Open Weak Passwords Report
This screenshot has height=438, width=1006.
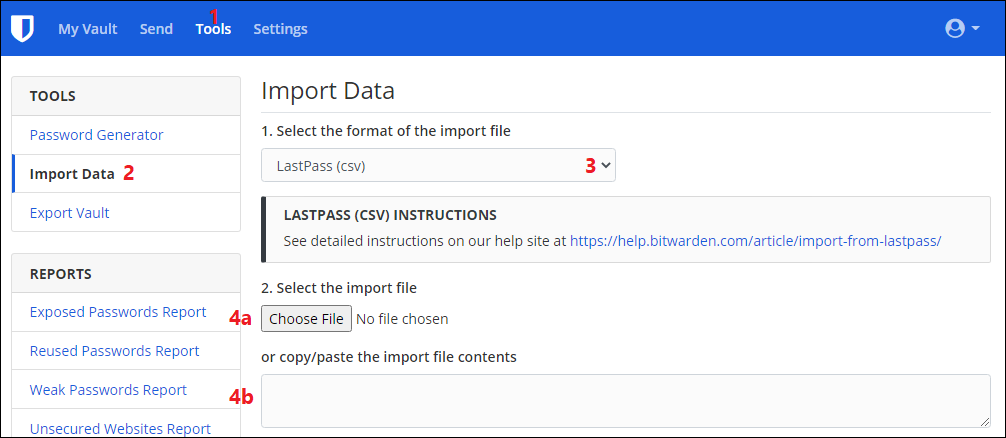(108, 390)
